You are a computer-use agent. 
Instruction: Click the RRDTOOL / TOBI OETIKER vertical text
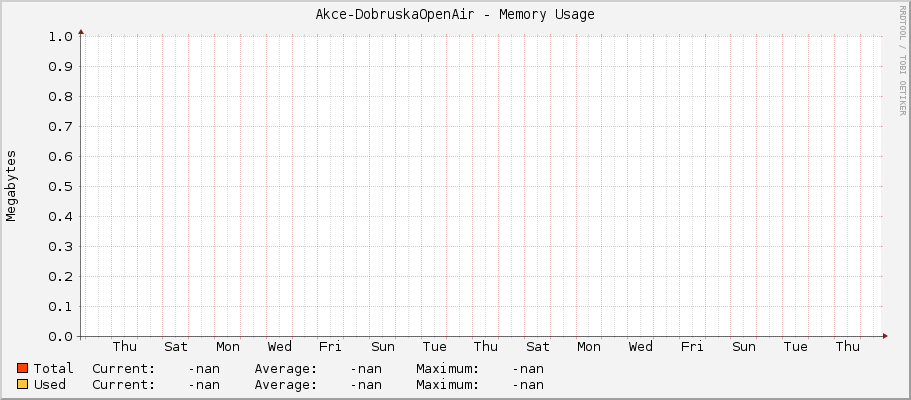[x=902, y=60]
